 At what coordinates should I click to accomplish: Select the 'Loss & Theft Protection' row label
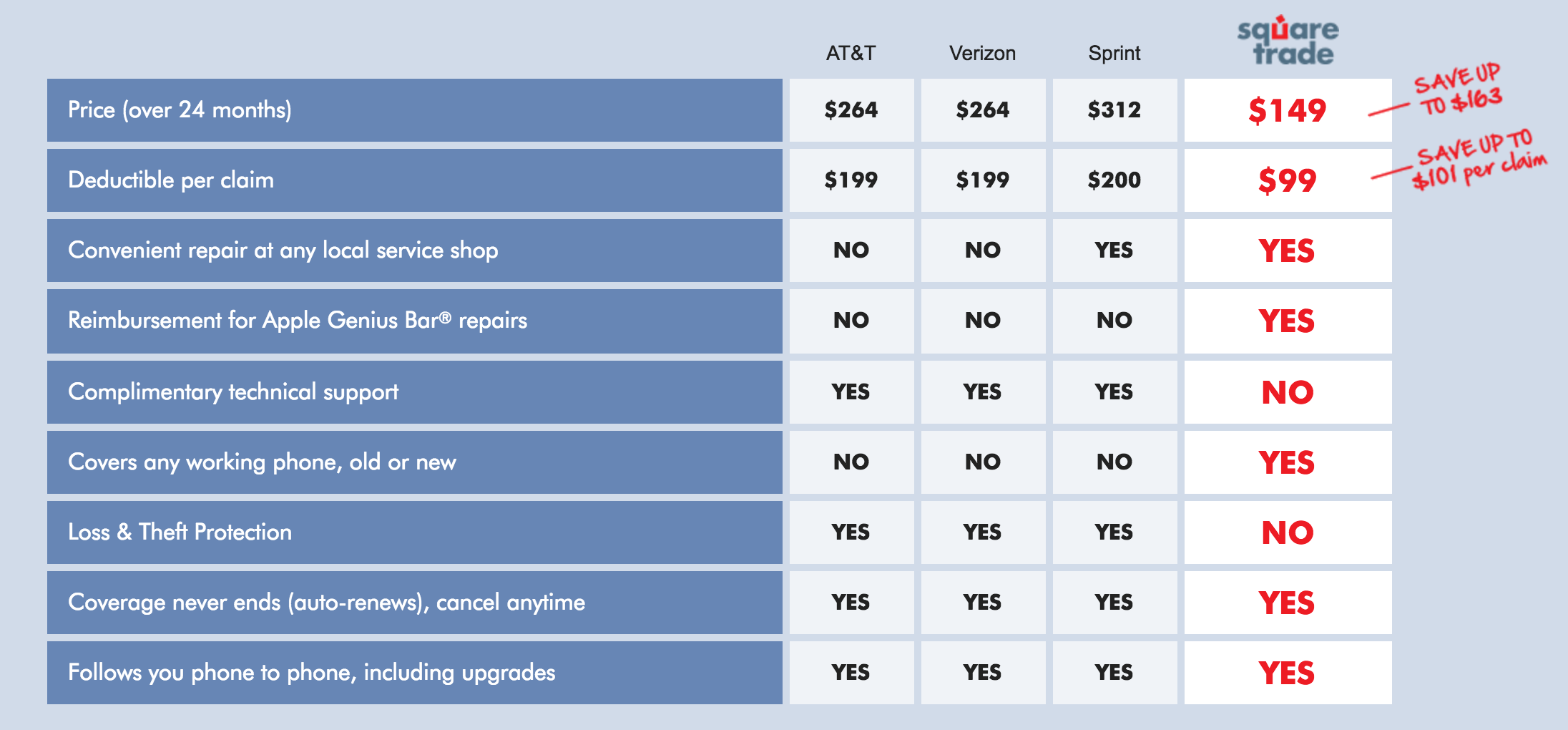tap(180, 532)
